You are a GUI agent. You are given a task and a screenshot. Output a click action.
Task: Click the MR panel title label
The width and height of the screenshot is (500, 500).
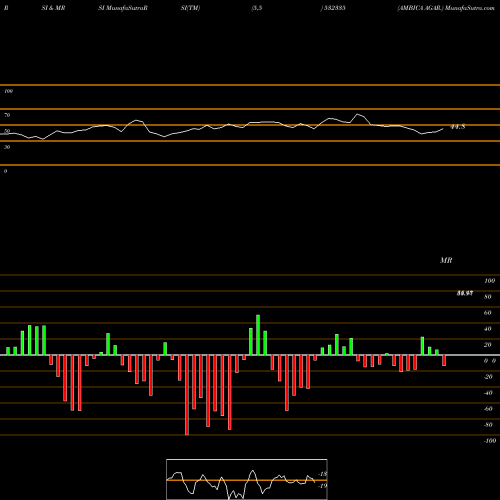click(446, 260)
